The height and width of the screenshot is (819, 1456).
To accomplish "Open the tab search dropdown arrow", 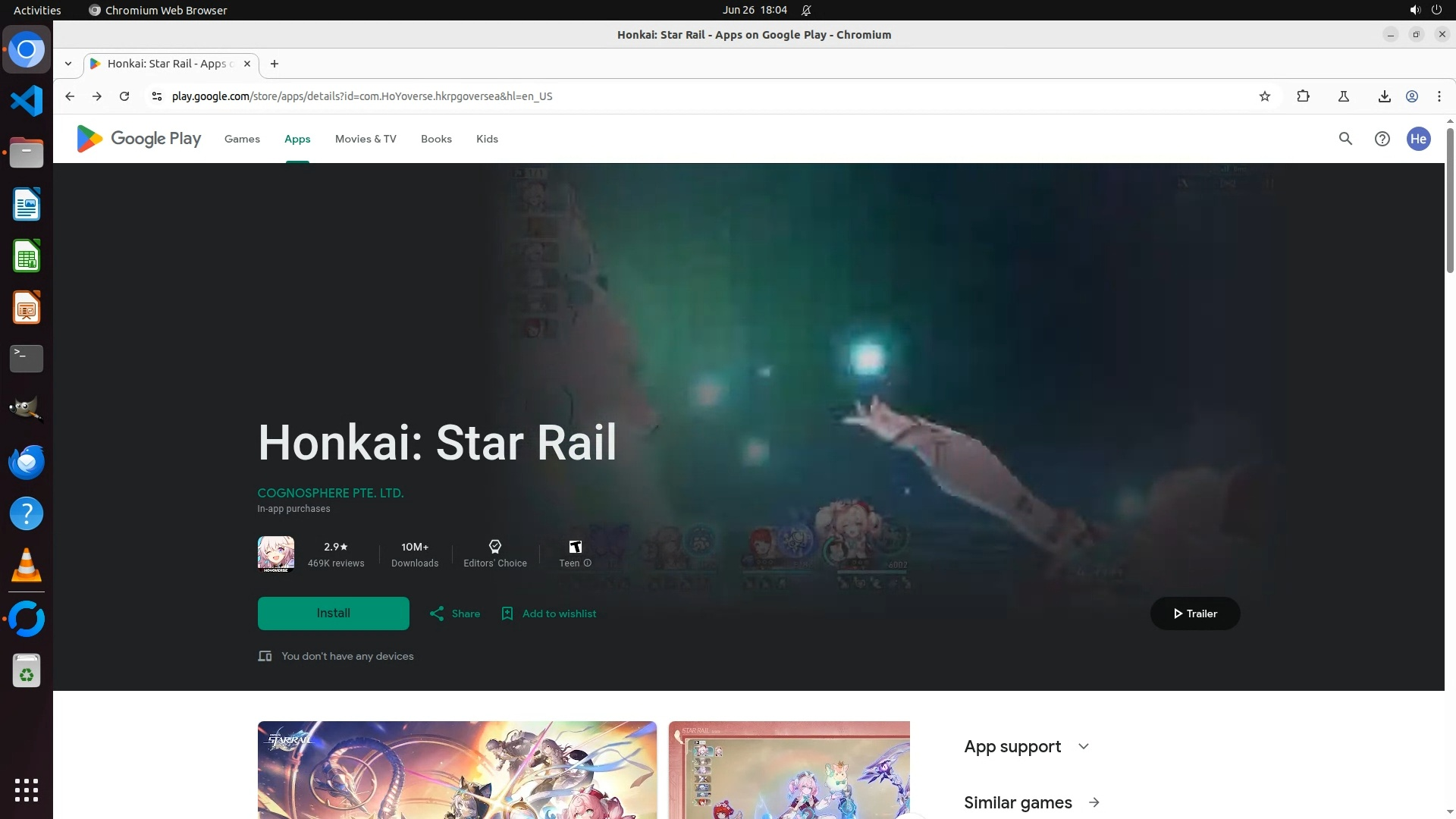I will [68, 64].
